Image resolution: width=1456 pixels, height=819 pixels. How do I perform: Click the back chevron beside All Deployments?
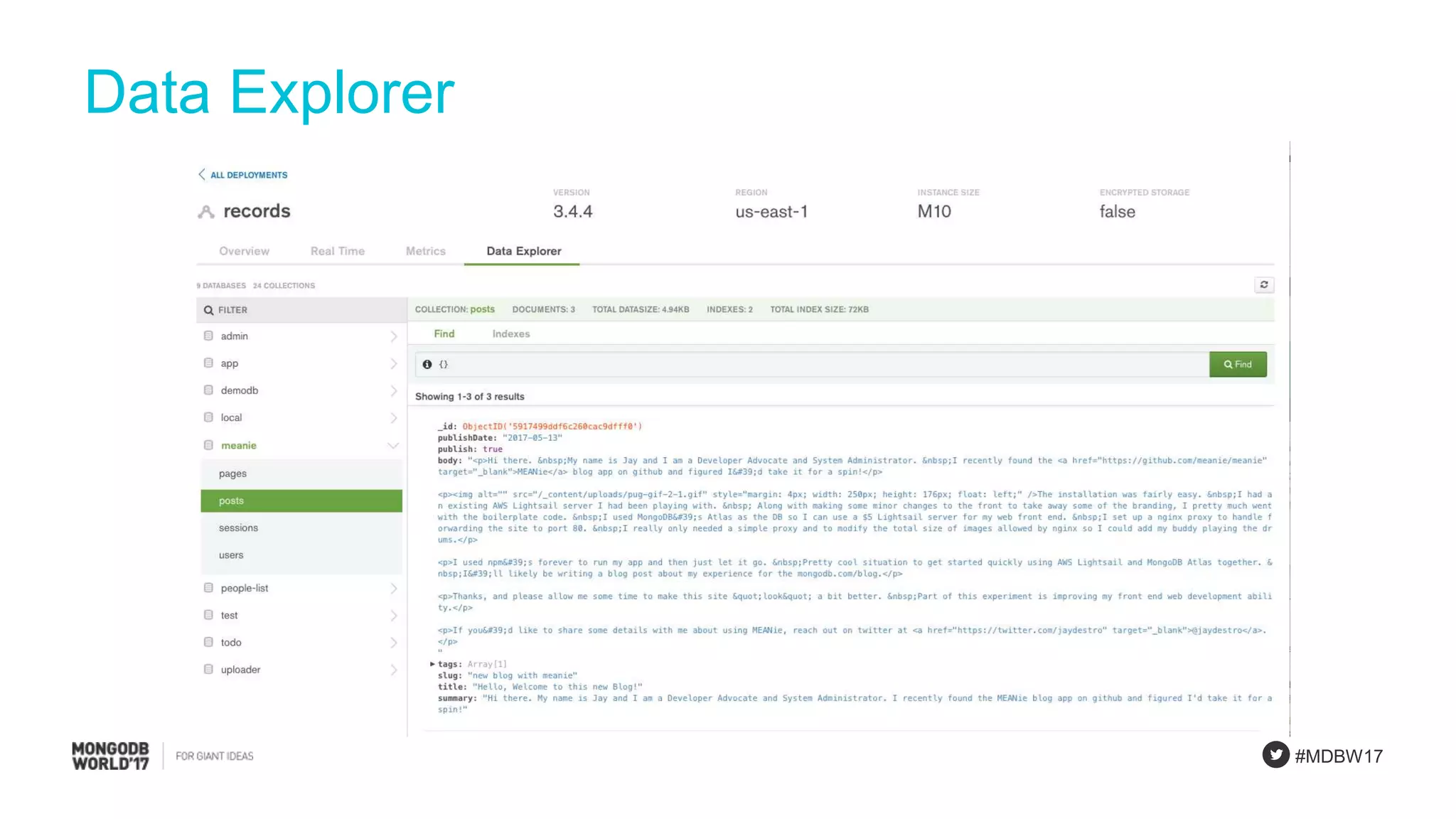coord(201,174)
